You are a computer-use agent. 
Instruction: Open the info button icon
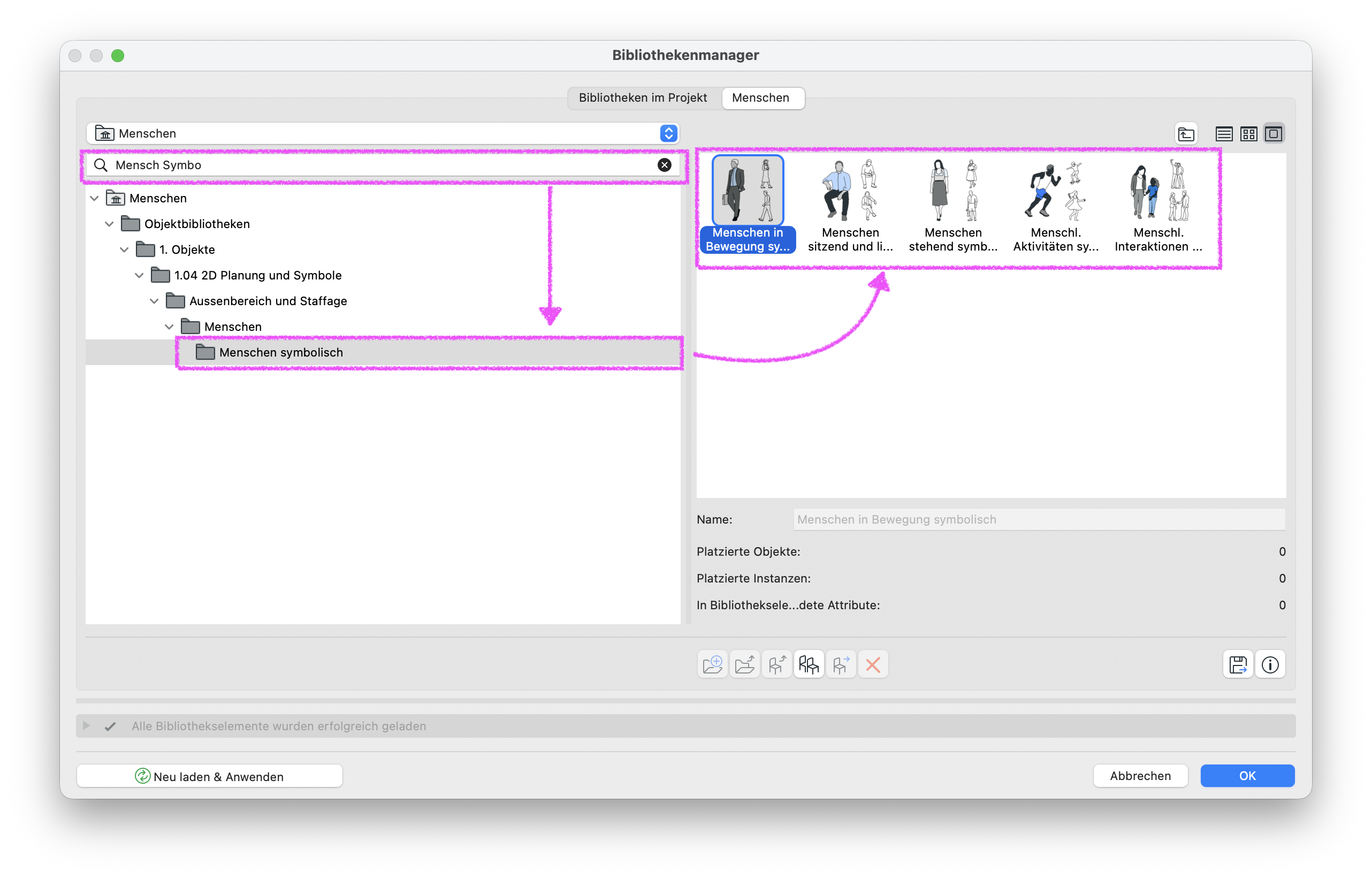click(1270, 664)
